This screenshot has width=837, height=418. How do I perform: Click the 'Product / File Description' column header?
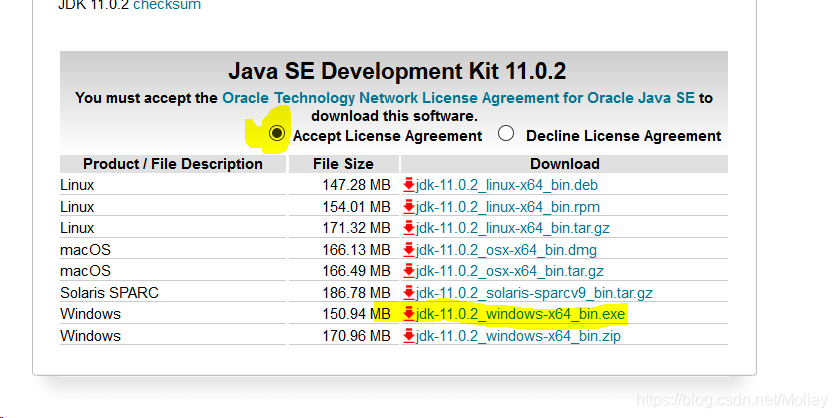(x=173, y=164)
